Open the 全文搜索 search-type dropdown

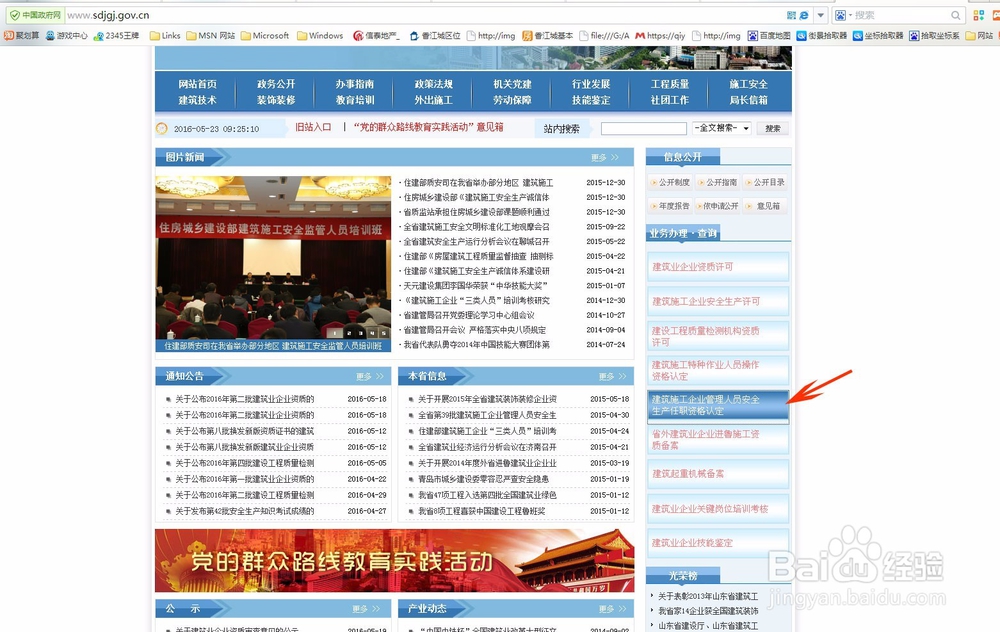click(x=722, y=128)
